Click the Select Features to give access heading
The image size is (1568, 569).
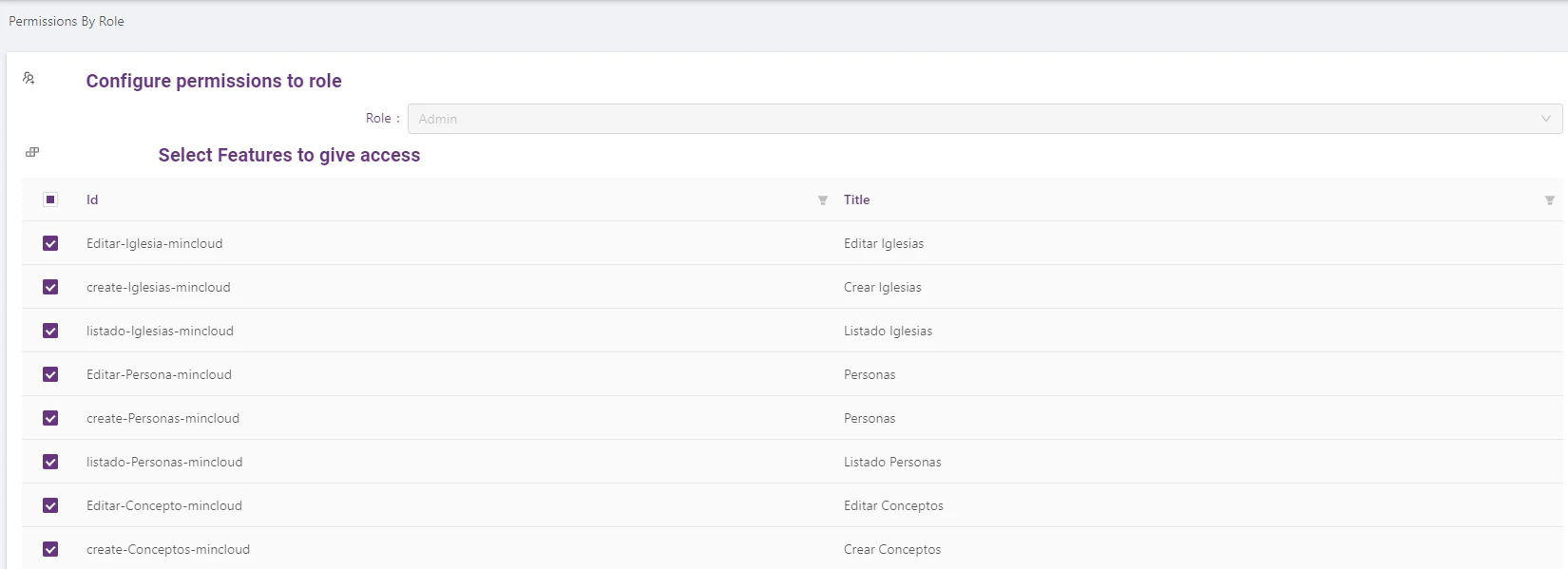[289, 155]
